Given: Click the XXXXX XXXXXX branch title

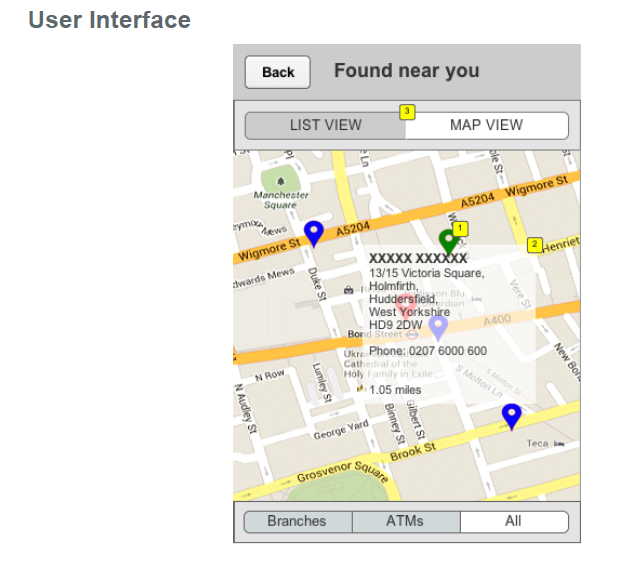Looking at the screenshot, I should tap(418, 258).
